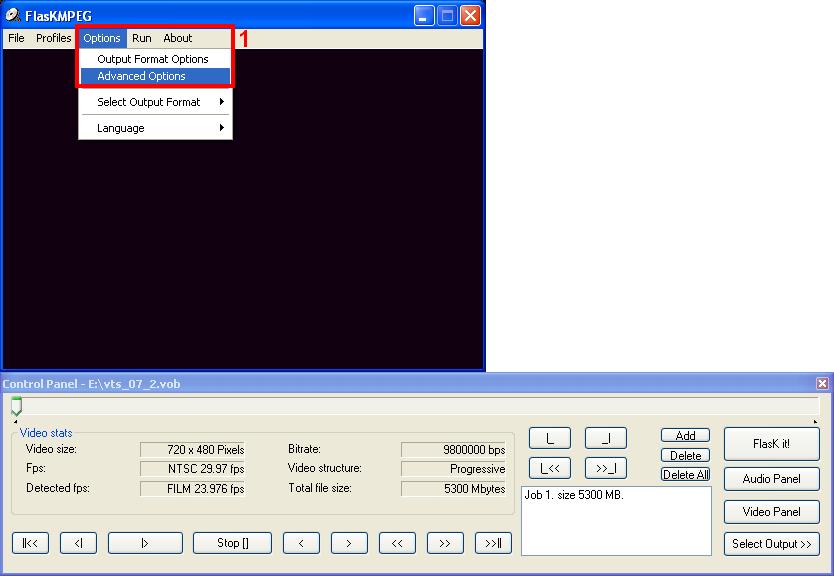Screen dimensions: 834x576
Task: Open the About menu
Action: (177, 38)
